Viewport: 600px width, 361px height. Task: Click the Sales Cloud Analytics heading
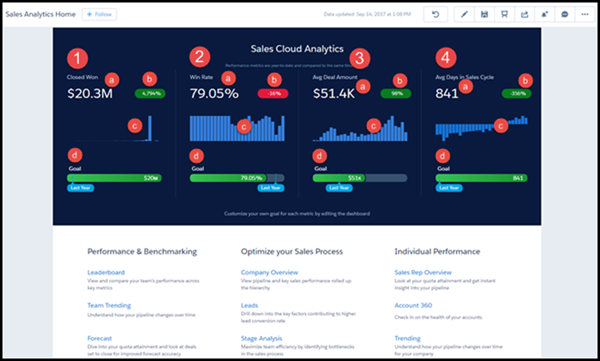tap(297, 49)
